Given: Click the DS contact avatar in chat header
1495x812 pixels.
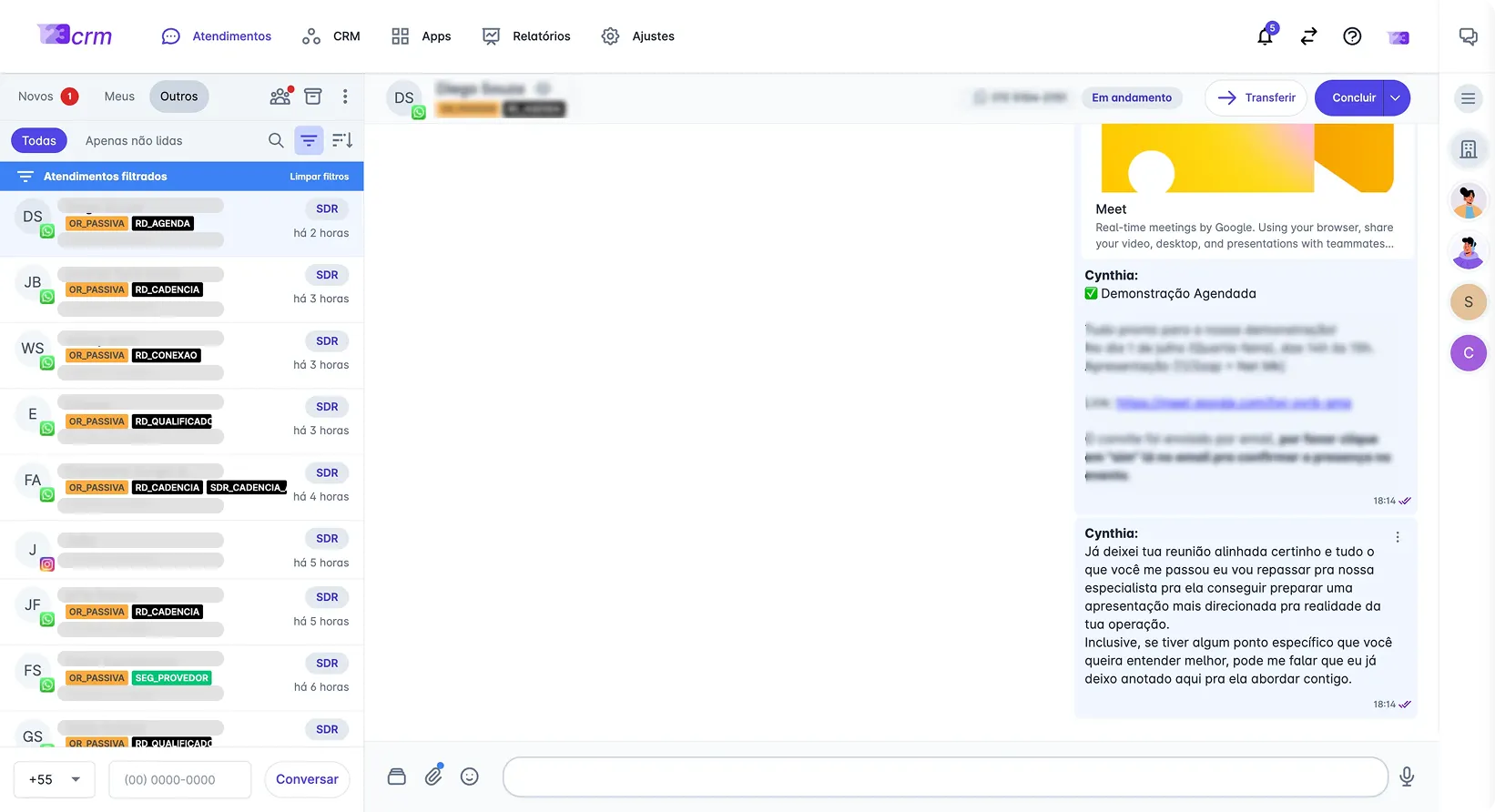Looking at the screenshot, I should coord(404,98).
